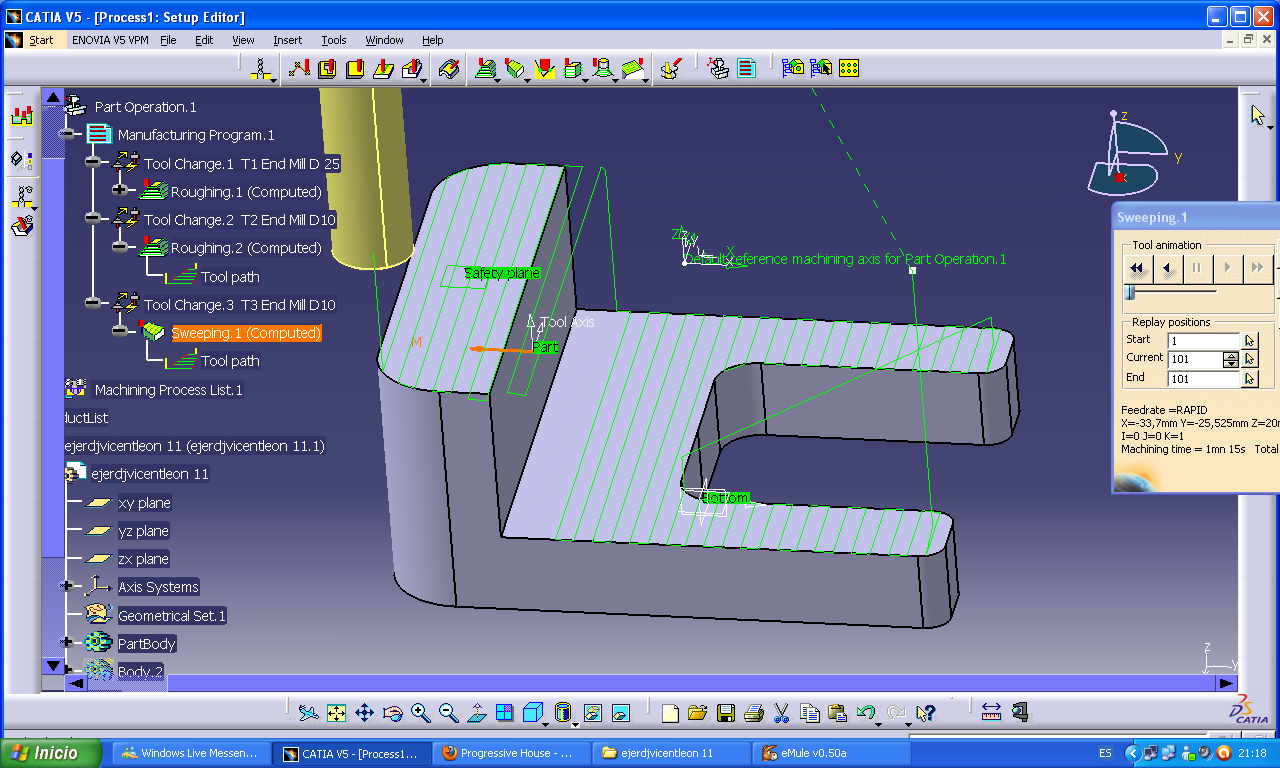Select the Fly Mode airplane icon
This screenshot has height=768, width=1280.
[308, 713]
